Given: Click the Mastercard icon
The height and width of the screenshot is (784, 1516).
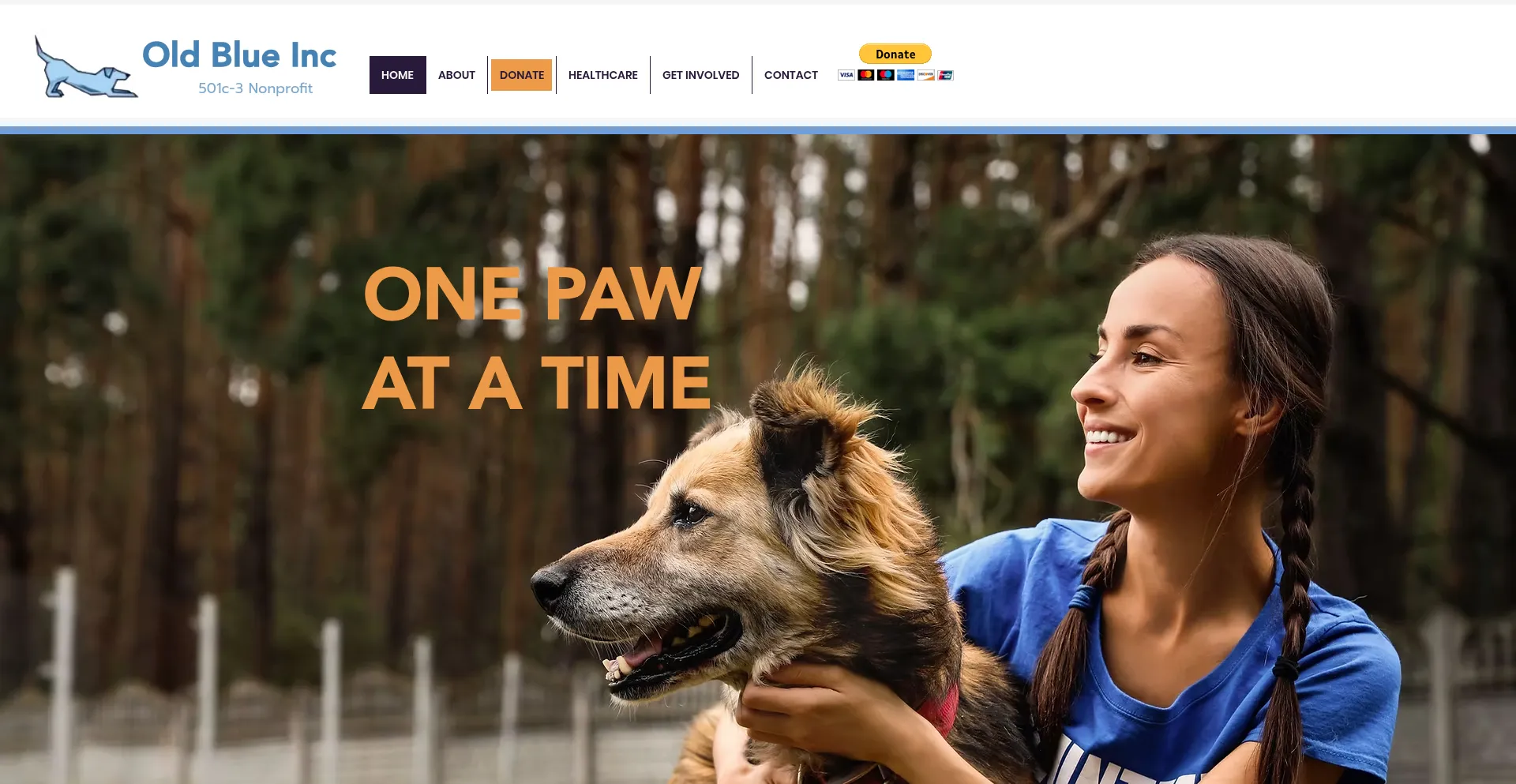Looking at the screenshot, I should (866, 75).
